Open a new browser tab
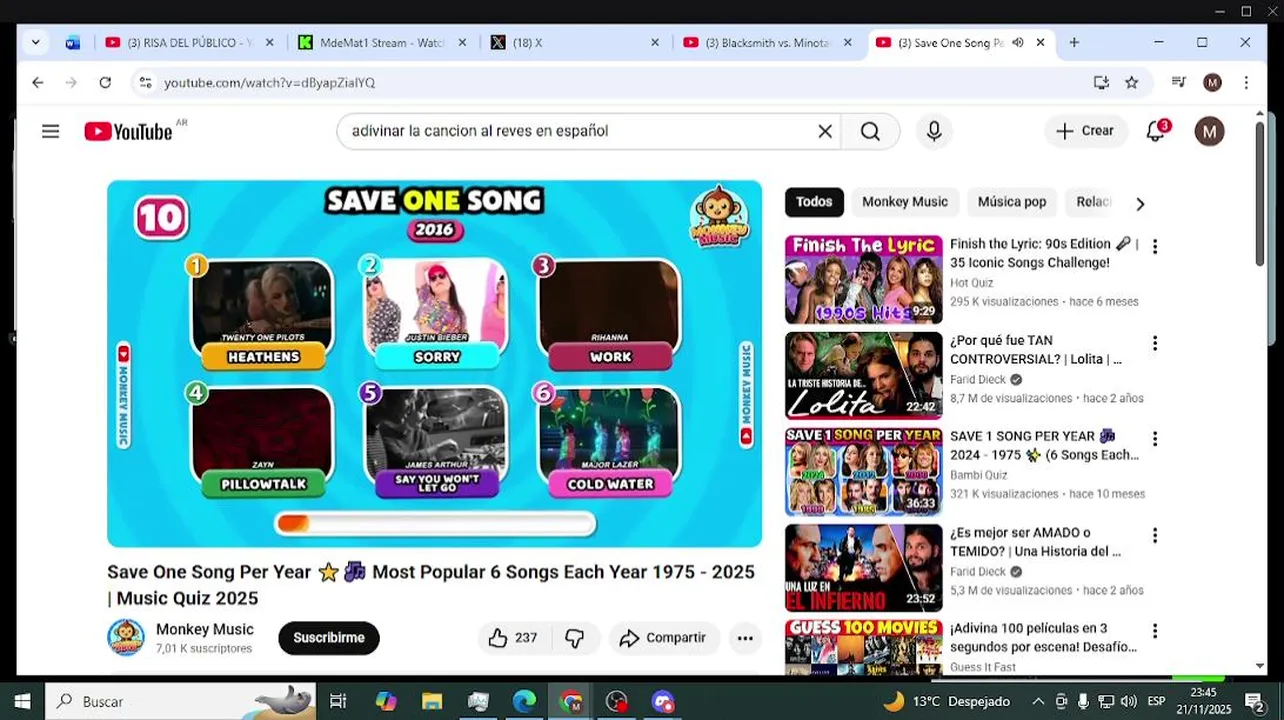Screen dimensions: 1284x720 click(1074, 43)
